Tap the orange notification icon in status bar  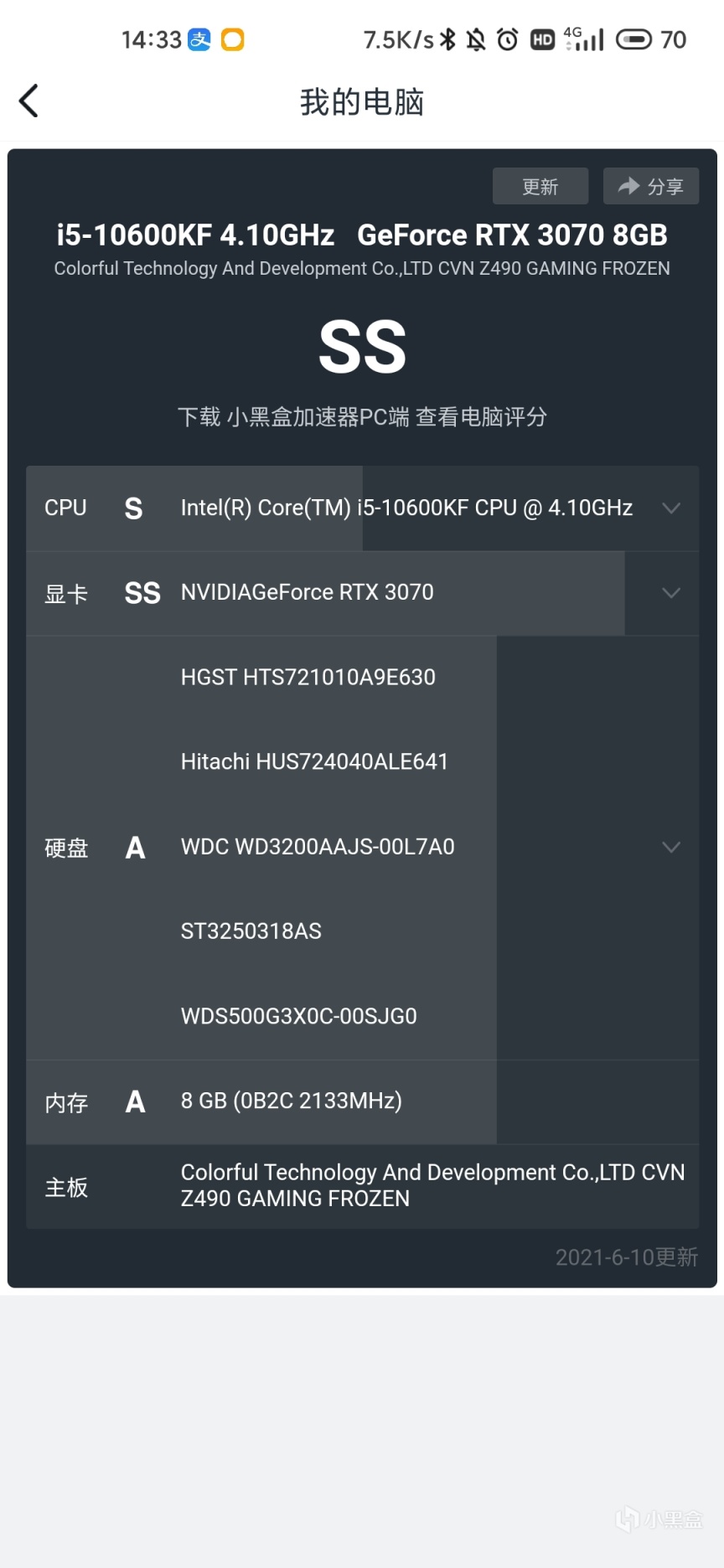click(x=232, y=39)
